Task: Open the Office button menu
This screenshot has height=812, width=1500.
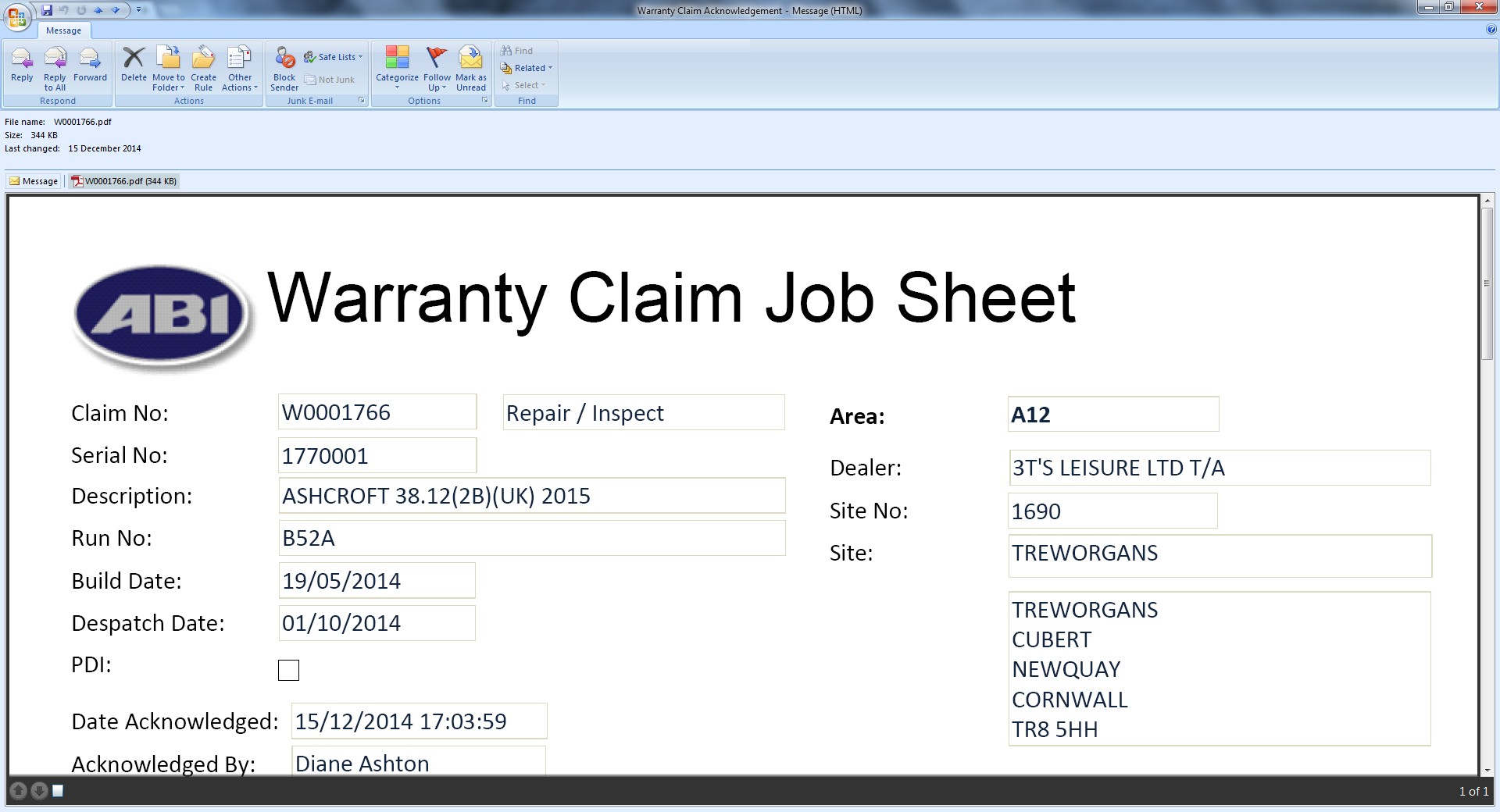Action: point(17,16)
